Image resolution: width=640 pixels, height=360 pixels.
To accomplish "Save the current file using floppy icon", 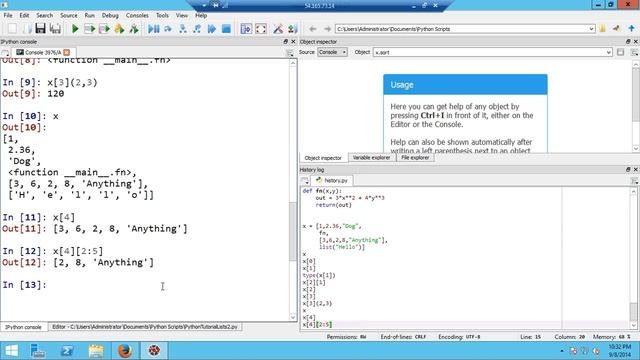I will point(40,29).
